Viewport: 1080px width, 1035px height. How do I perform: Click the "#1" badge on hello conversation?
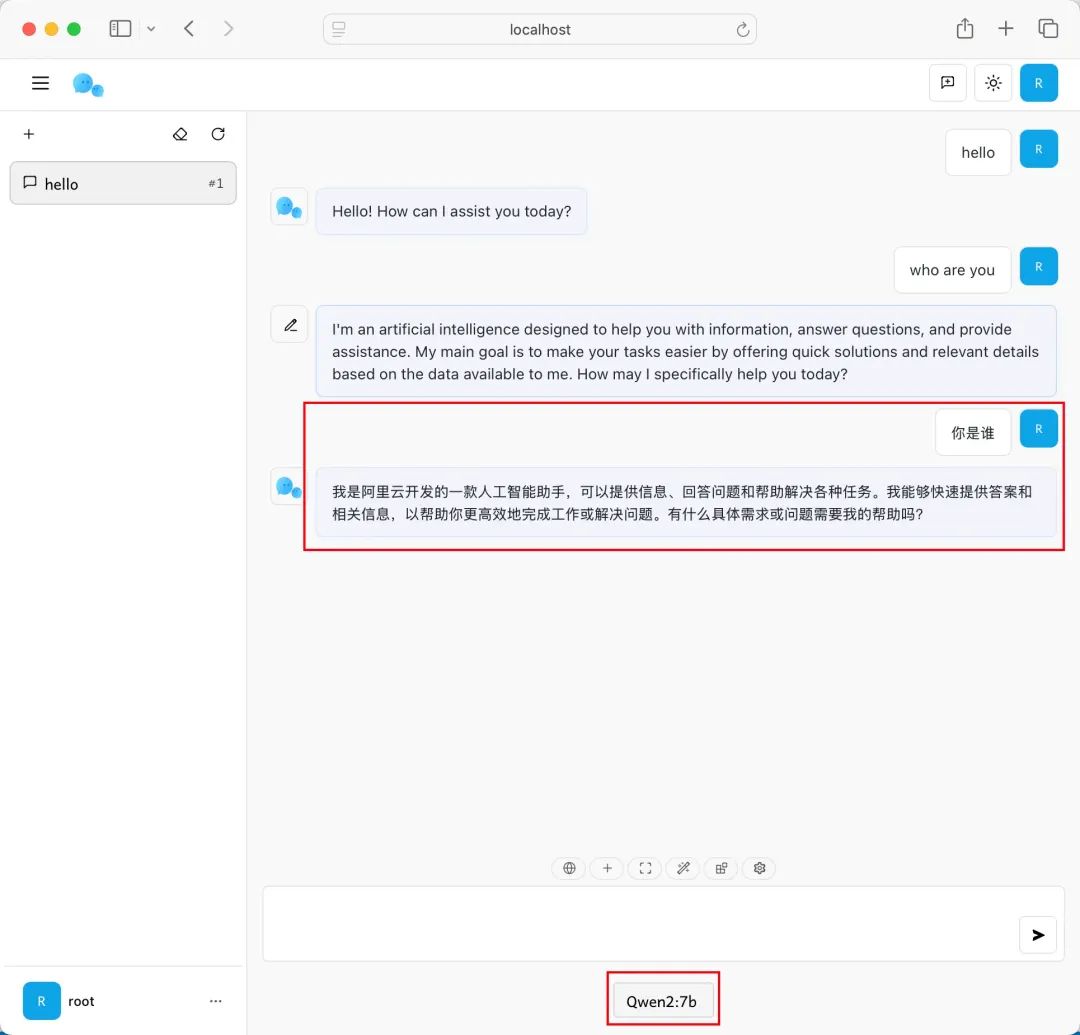click(216, 183)
